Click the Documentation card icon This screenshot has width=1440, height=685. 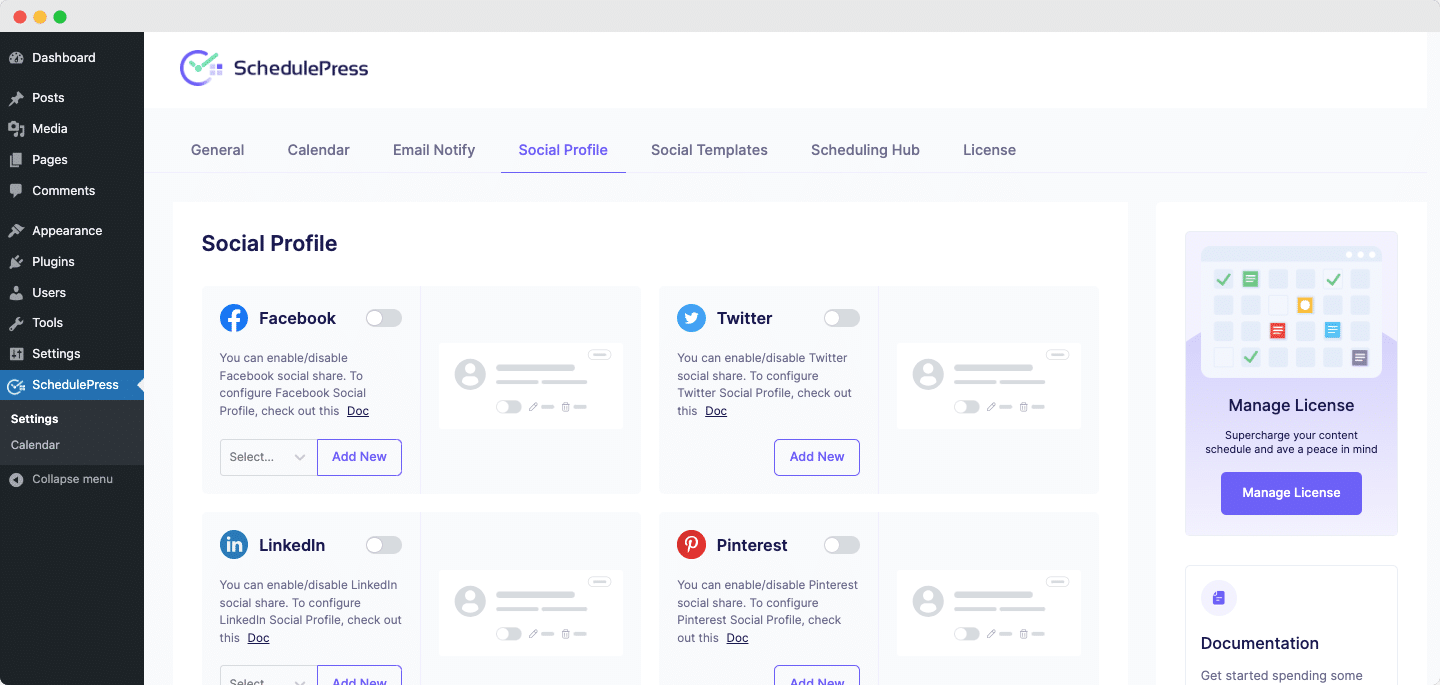1218,598
